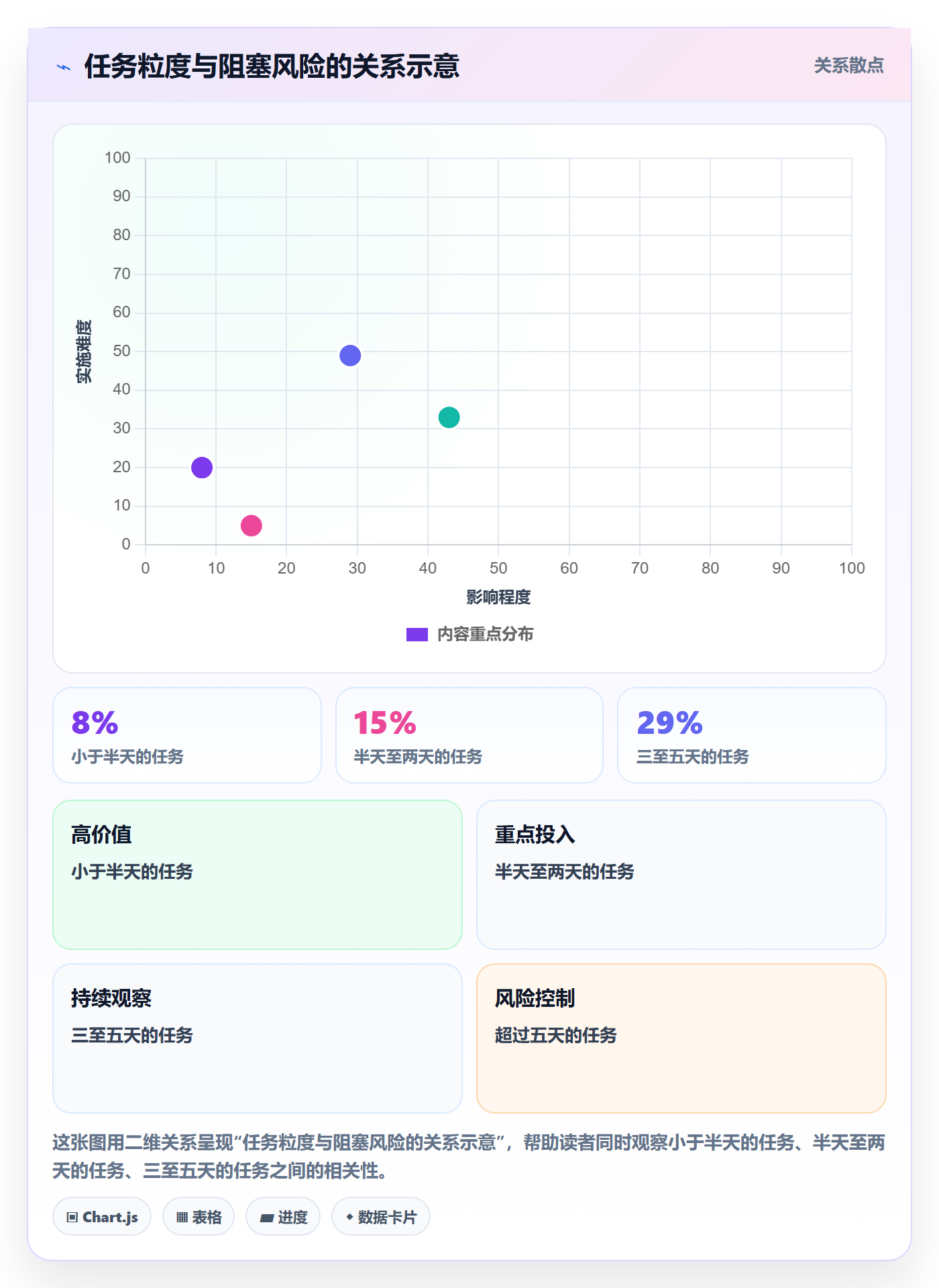This screenshot has height=1288, width=939.
Task: Toggle the purple 内容重点分布 legend swatch
Action: coord(417,635)
